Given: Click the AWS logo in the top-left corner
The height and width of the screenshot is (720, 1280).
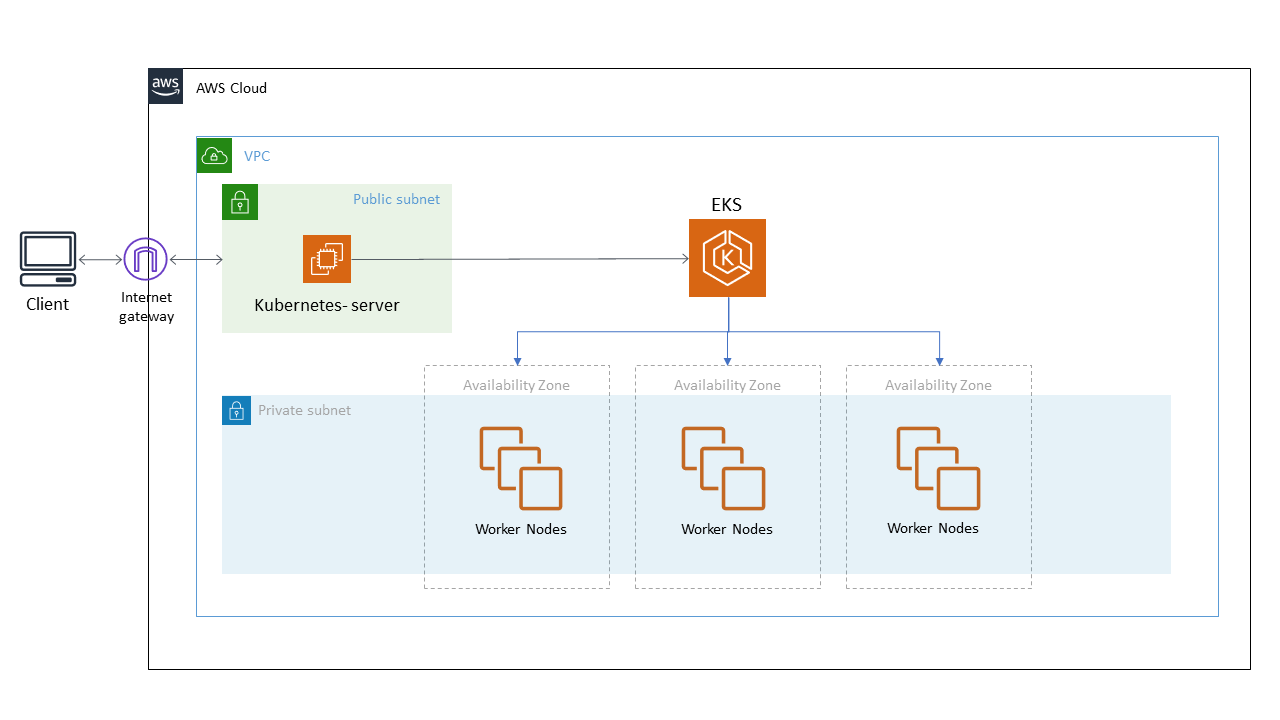Looking at the screenshot, I should [165, 86].
